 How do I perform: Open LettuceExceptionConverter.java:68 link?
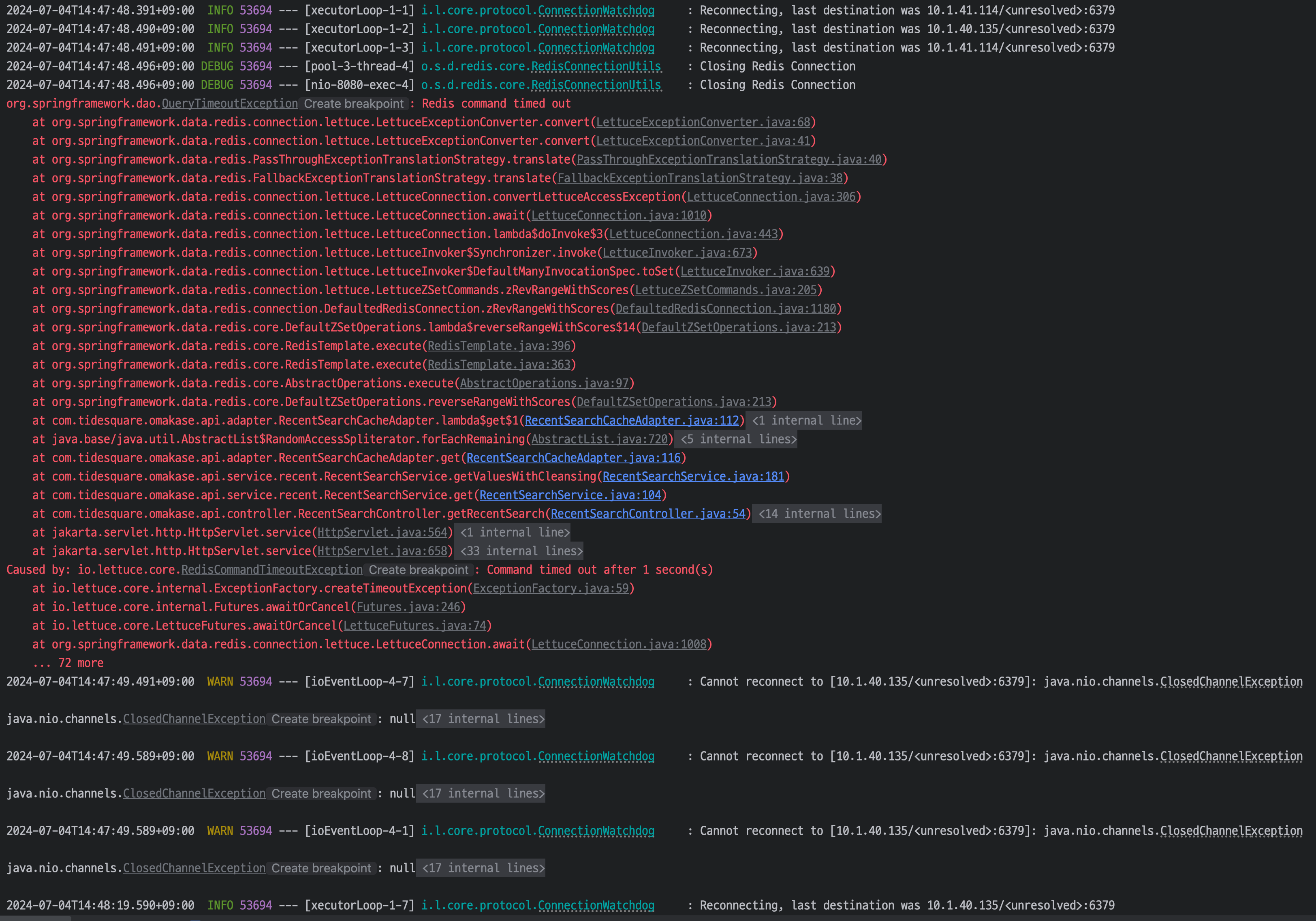703,122
